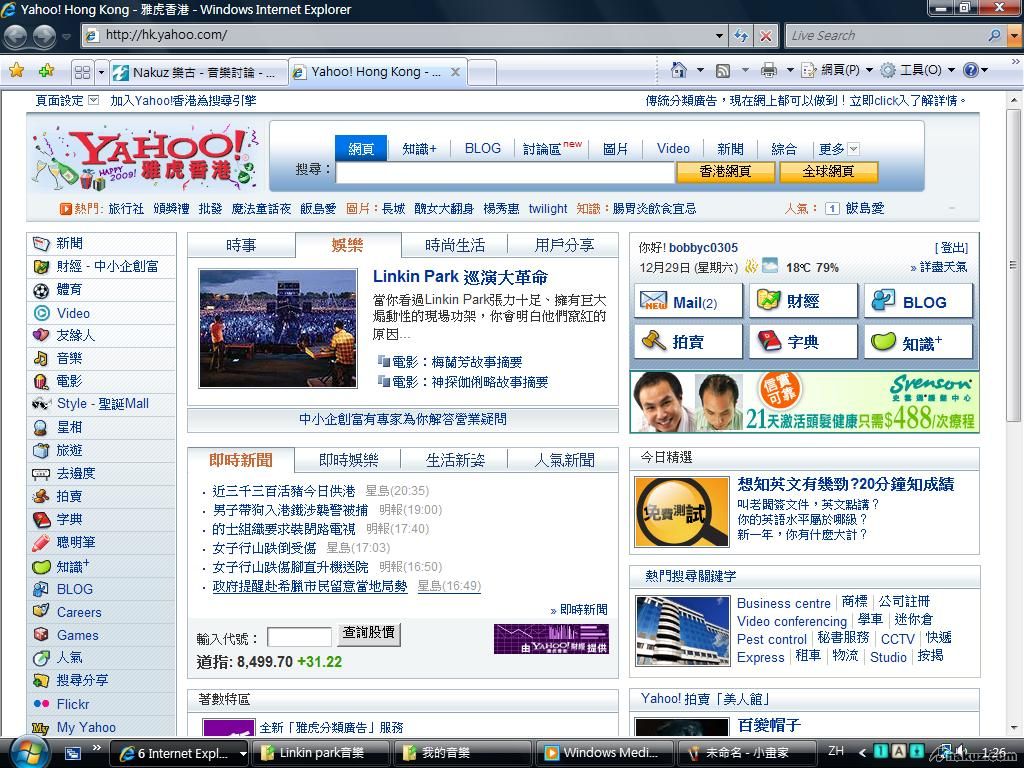Image resolution: width=1024 pixels, height=768 pixels.
Task: Open Linkin park音樂 taskbar folder
Action: pyautogui.click(x=320, y=753)
